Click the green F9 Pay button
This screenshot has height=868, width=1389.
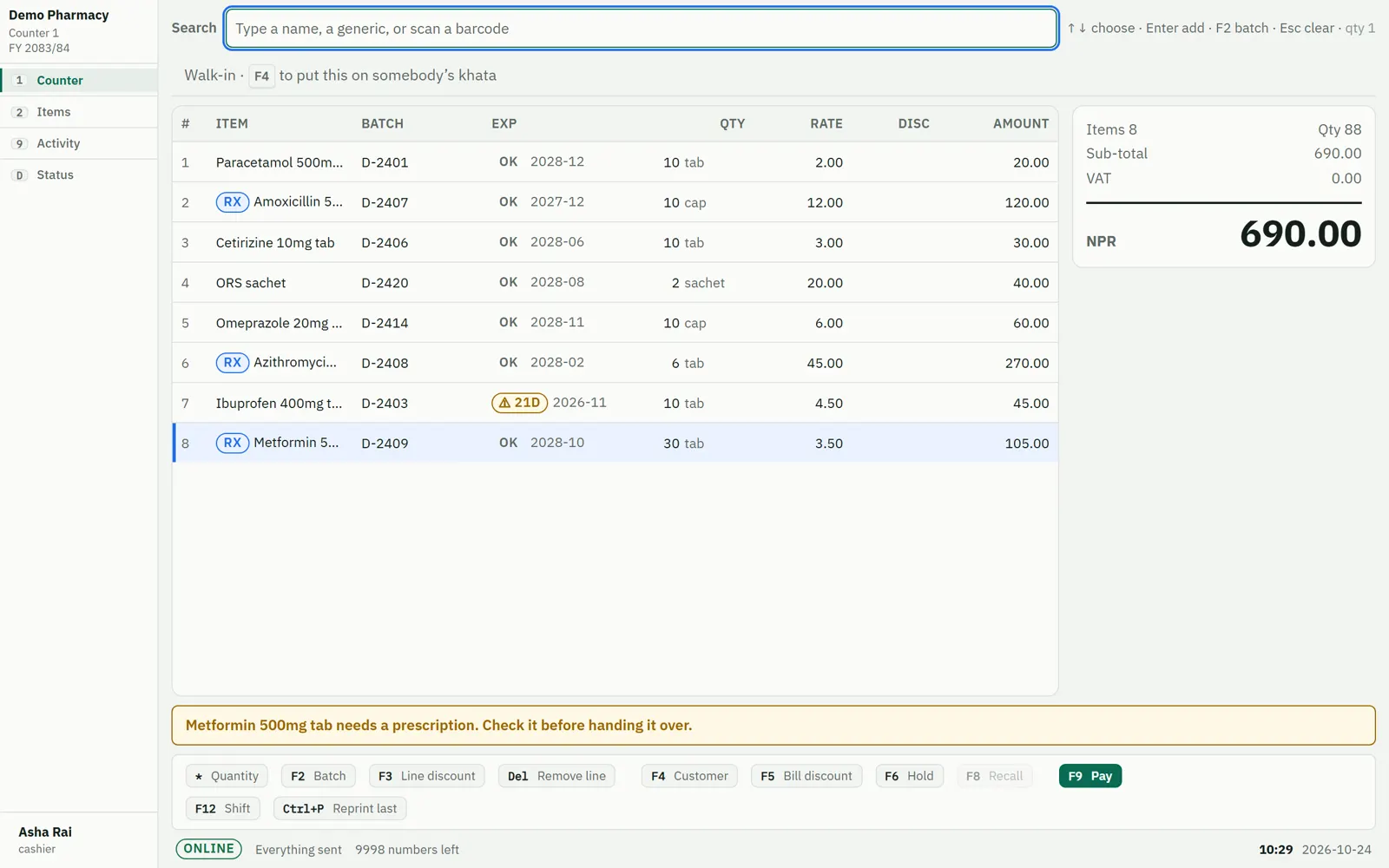pyautogui.click(x=1089, y=776)
